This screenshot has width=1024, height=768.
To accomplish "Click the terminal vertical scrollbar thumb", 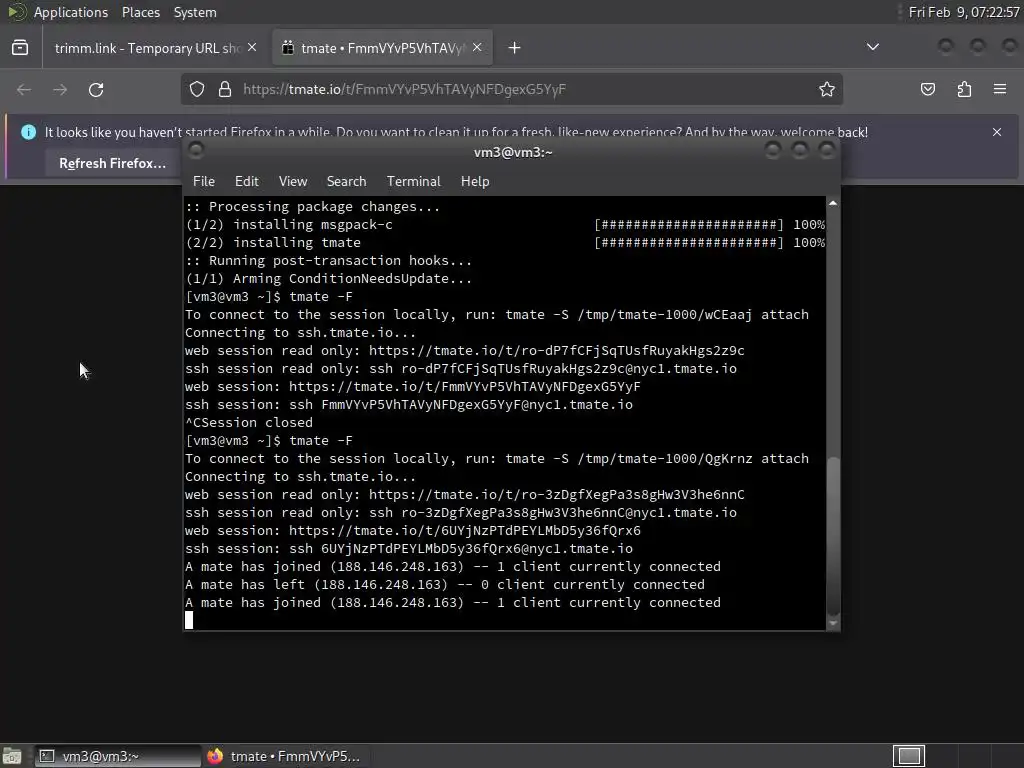I will 833,536.
